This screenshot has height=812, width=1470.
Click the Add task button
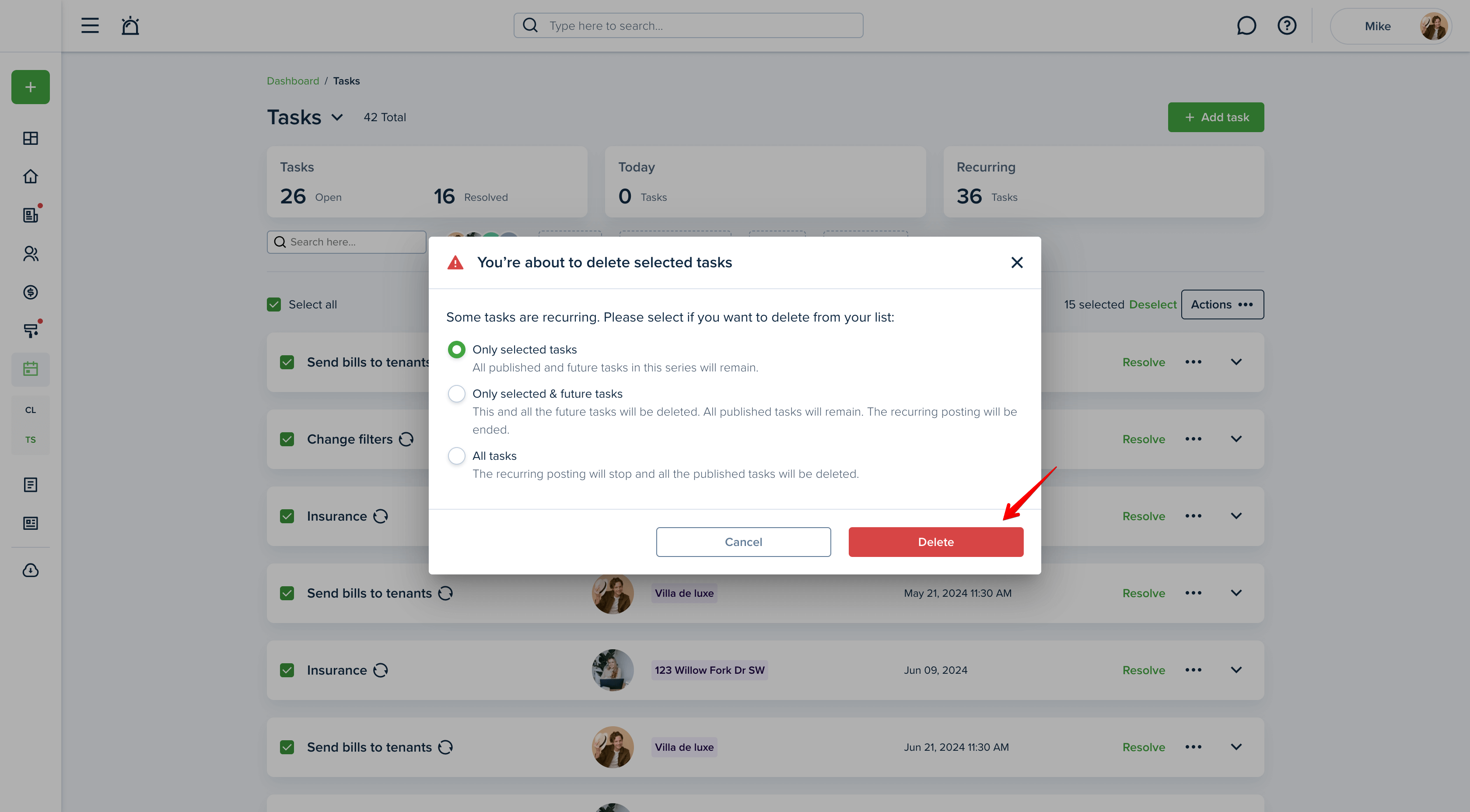tap(1215, 117)
